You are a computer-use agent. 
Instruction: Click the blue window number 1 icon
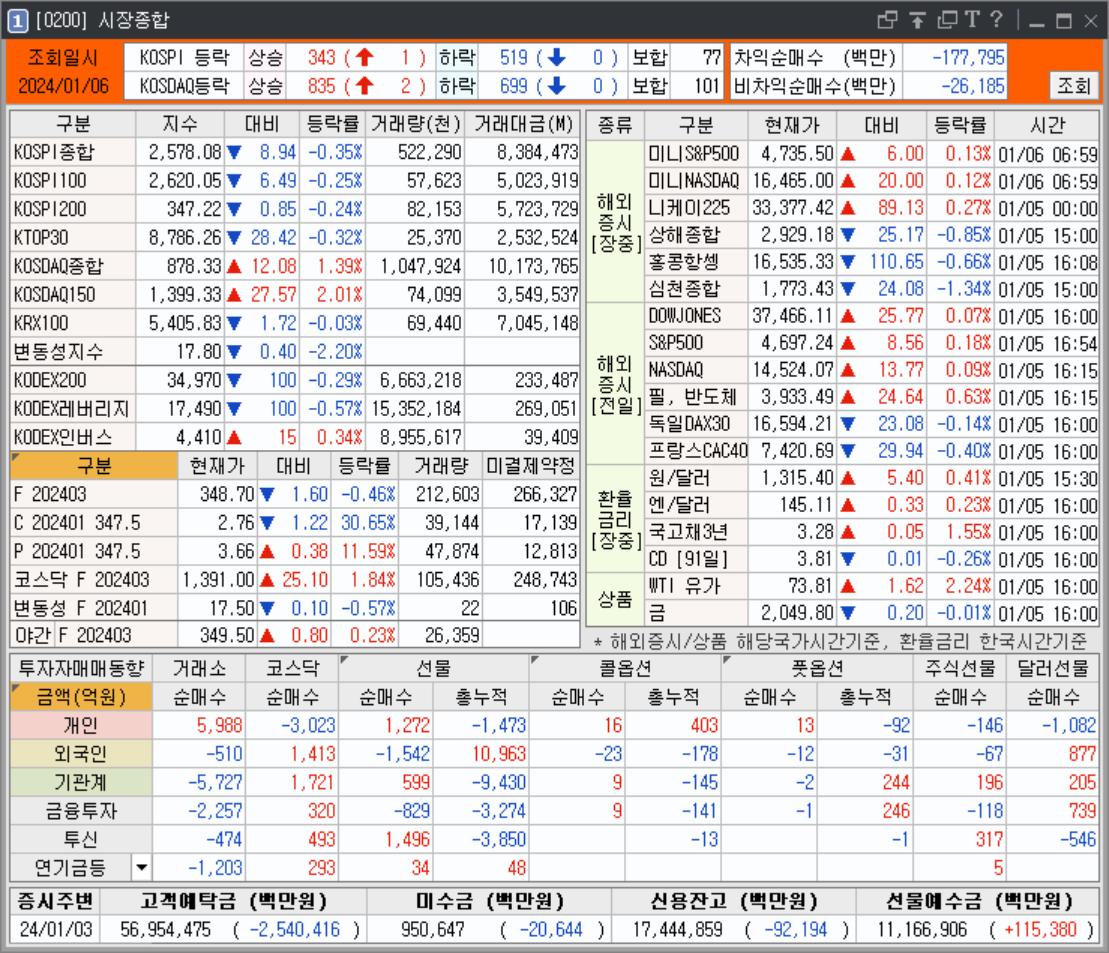(x=18, y=21)
